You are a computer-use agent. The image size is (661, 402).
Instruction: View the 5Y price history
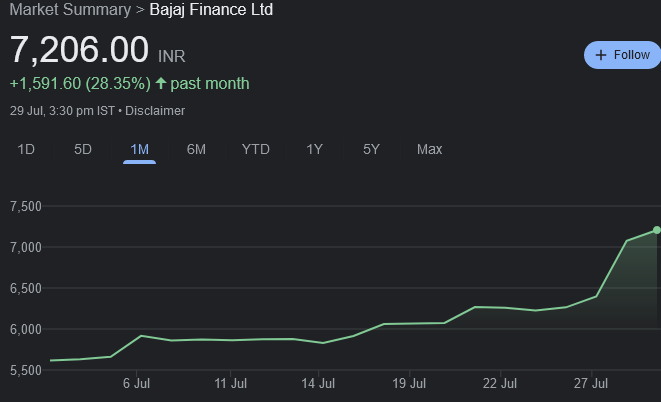pos(371,149)
